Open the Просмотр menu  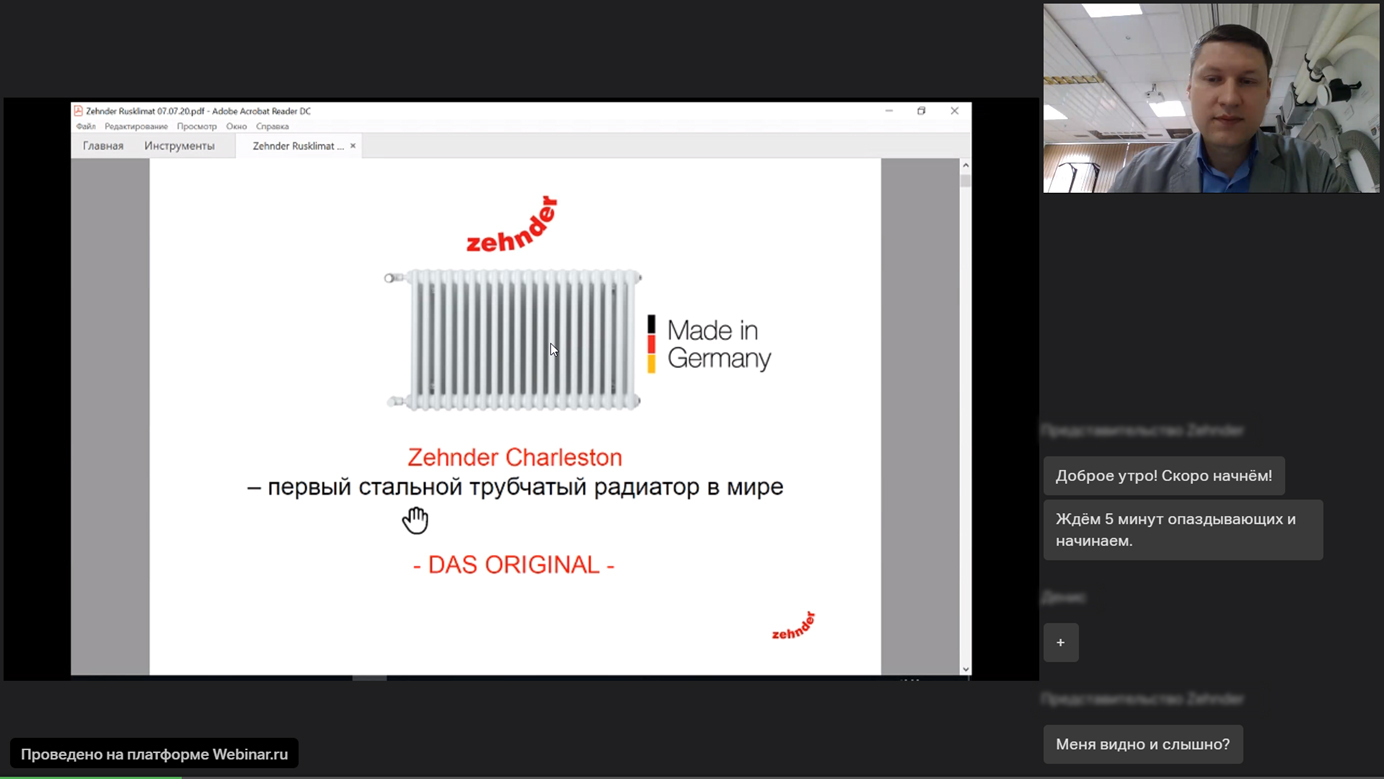coord(197,127)
